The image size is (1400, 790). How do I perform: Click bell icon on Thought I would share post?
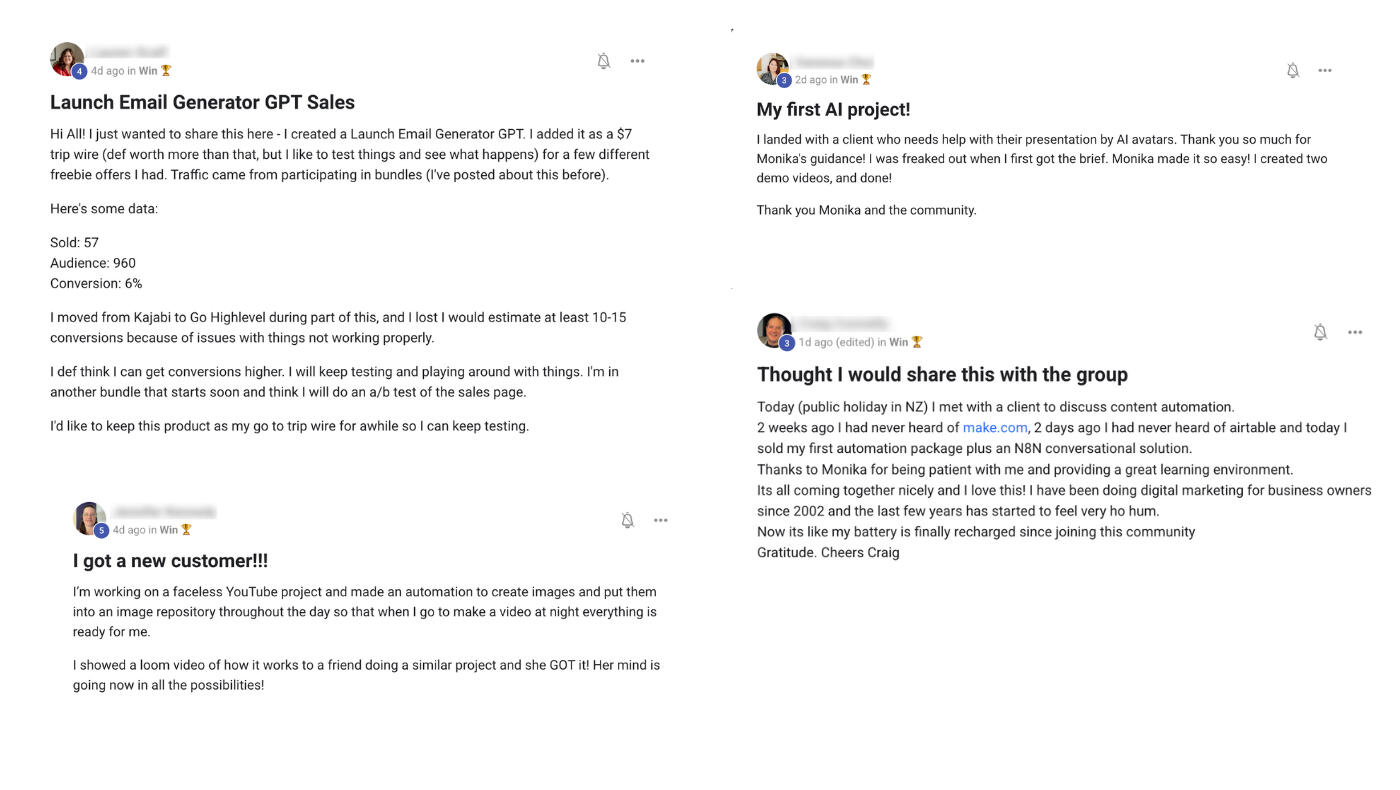point(1320,332)
